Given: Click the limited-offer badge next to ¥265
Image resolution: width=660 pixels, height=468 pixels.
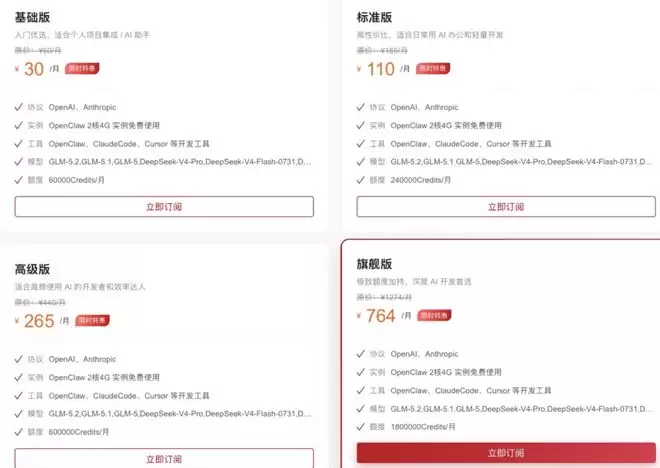Looking at the screenshot, I should pyautogui.click(x=93, y=320).
